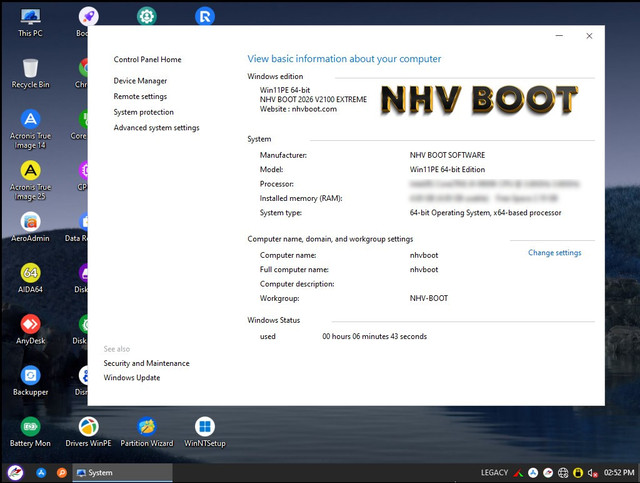Open AeroAdmin desktop shortcut
Screen dimensions: 640x483
point(30,228)
